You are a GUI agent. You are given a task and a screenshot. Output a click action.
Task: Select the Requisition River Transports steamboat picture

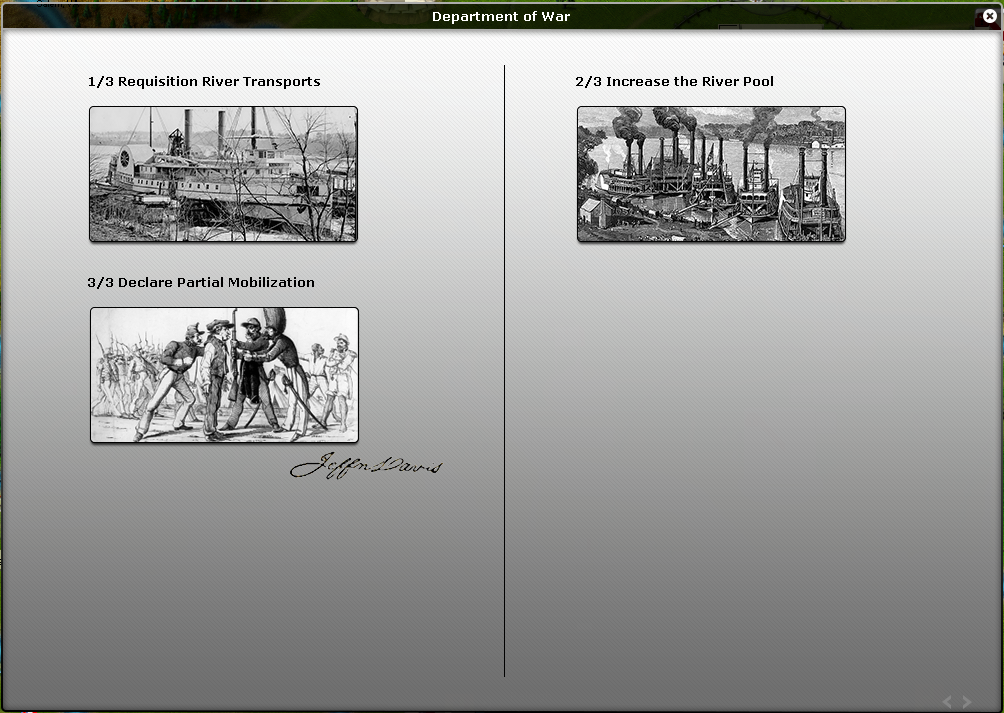tap(223, 174)
